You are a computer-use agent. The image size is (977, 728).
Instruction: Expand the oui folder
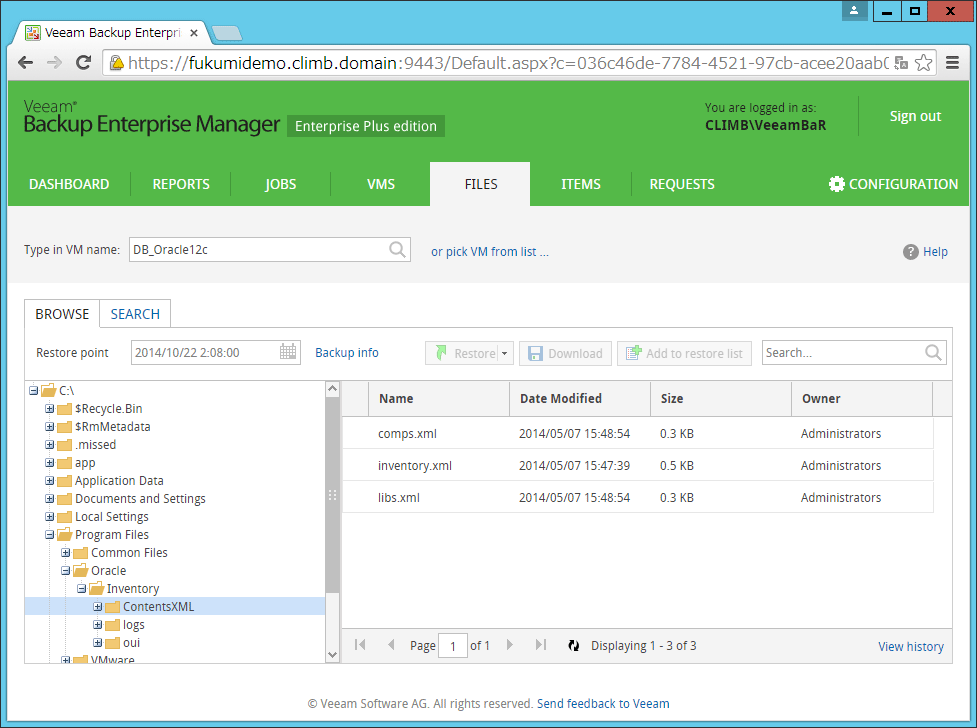[x=97, y=643]
